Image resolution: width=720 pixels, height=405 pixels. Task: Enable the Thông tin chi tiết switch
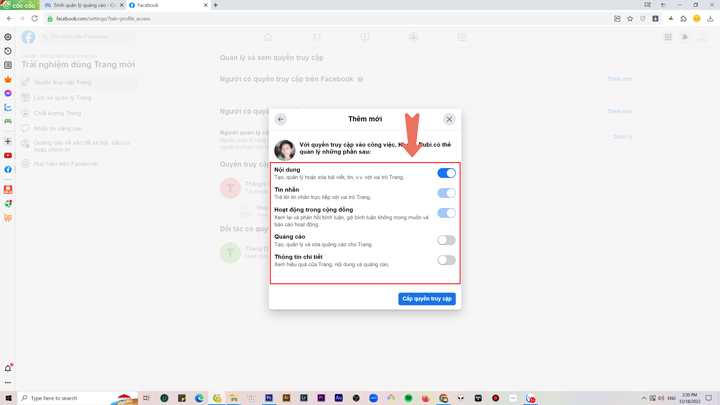click(446, 260)
